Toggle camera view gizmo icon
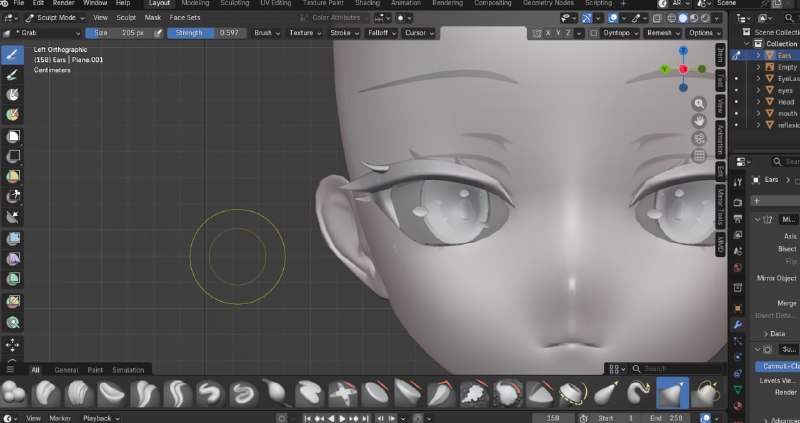The height and width of the screenshot is (423, 800). tap(699, 138)
